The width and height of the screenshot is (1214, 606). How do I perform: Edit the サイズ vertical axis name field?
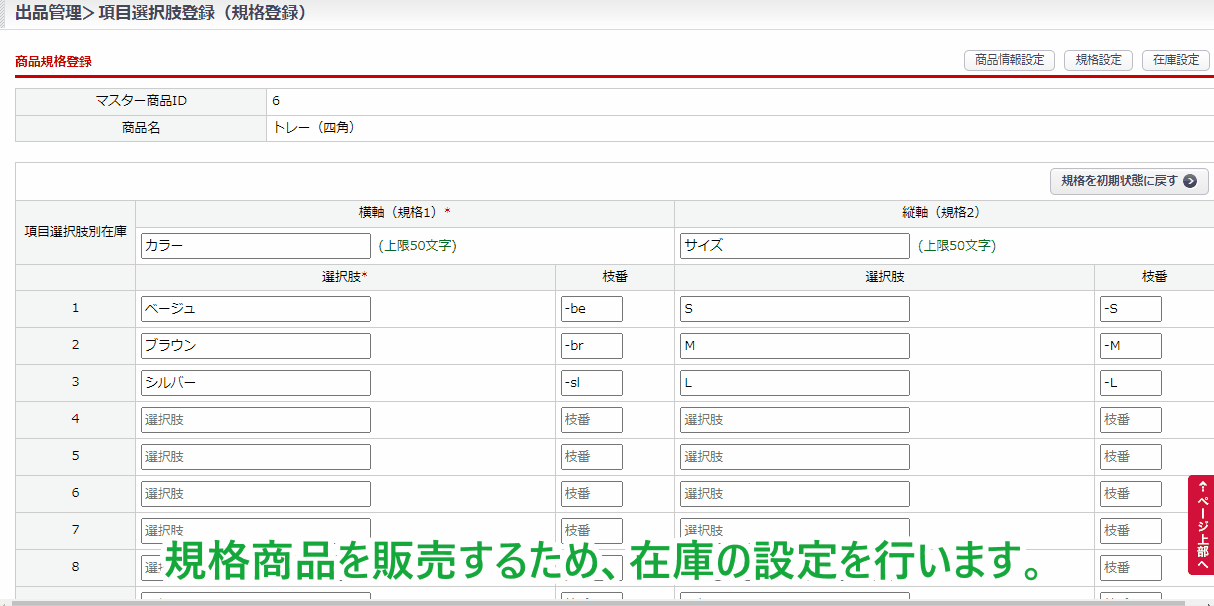coord(795,246)
